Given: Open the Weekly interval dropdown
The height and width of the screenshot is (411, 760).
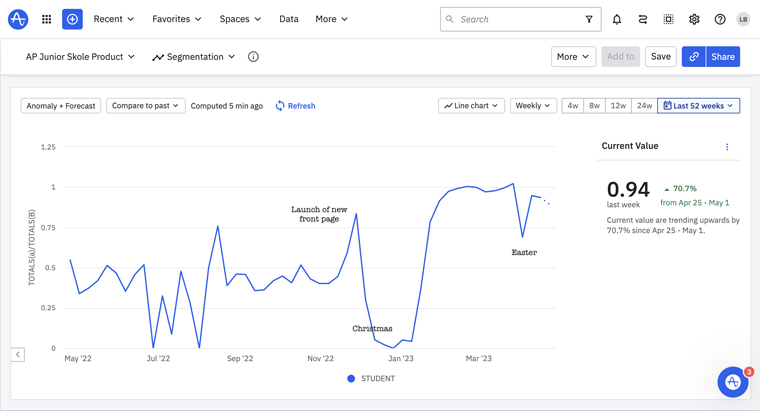Looking at the screenshot, I should pyautogui.click(x=533, y=106).
